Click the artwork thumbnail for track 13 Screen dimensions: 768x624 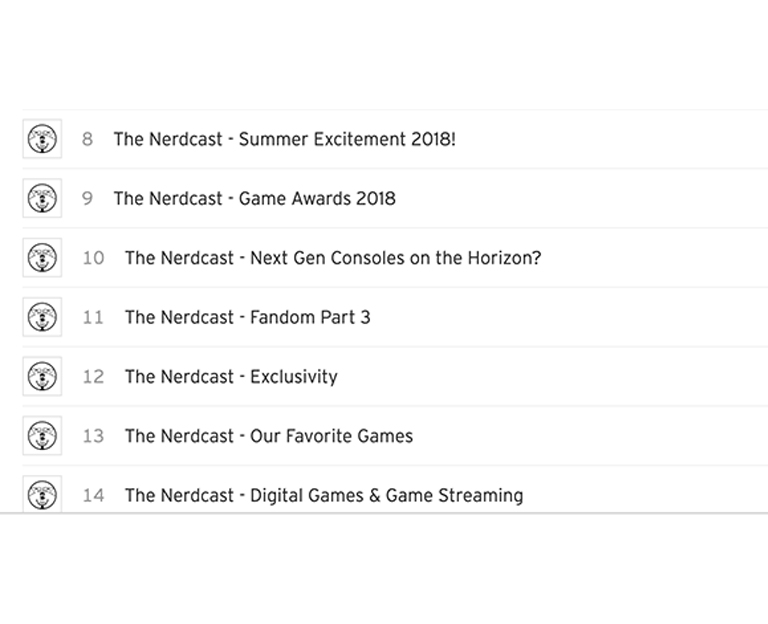pos(42,435)
